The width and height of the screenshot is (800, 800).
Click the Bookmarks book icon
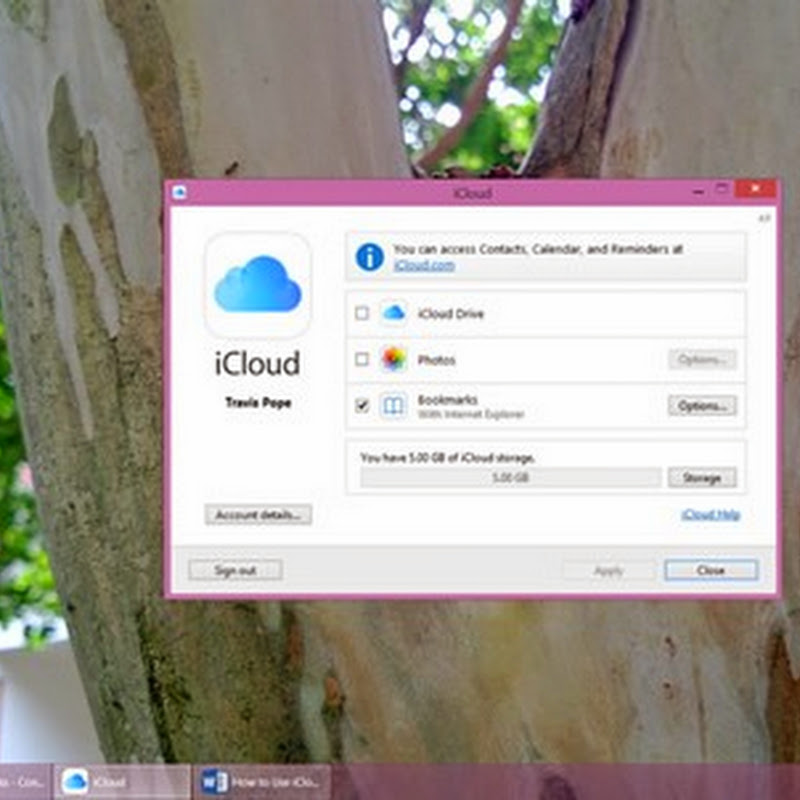393,406
